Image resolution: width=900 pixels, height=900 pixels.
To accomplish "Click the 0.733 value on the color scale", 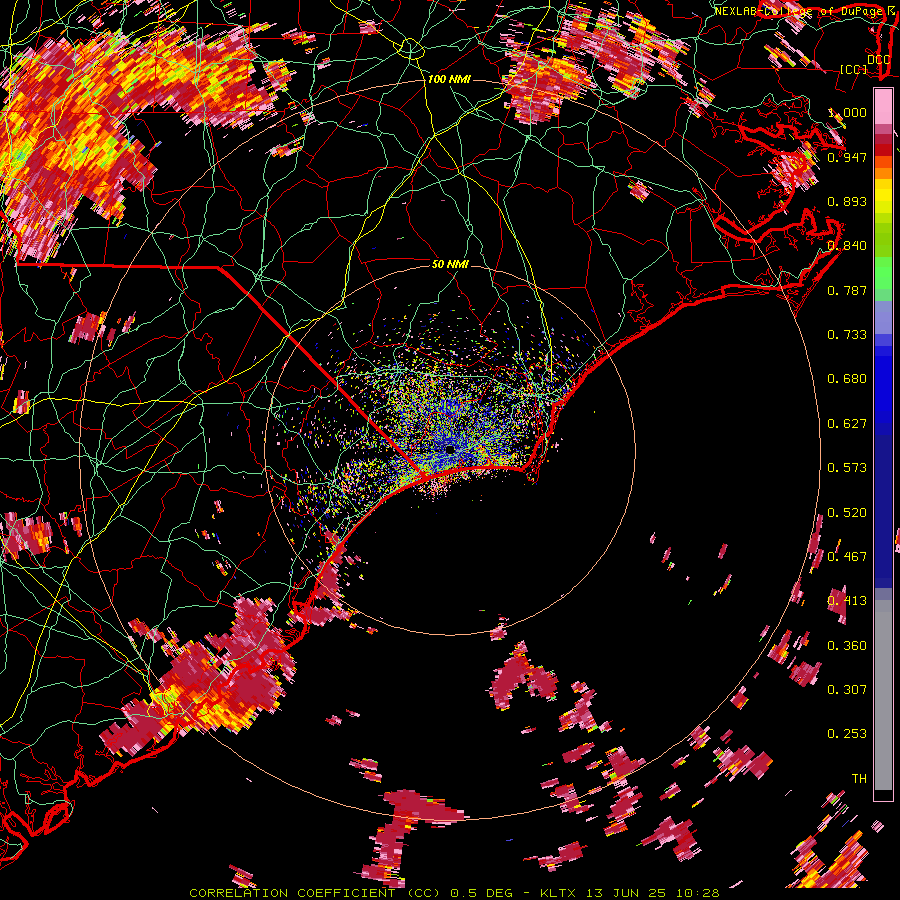I will click(847, 335).
